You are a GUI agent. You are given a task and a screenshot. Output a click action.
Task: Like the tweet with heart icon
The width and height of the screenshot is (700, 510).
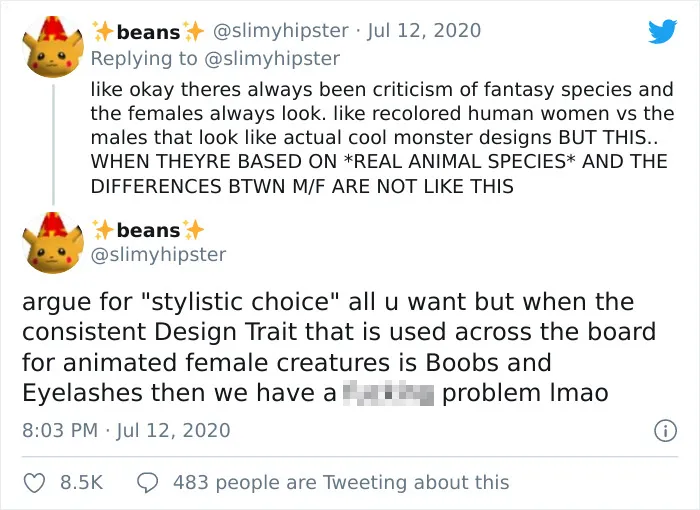click(34, 483)
